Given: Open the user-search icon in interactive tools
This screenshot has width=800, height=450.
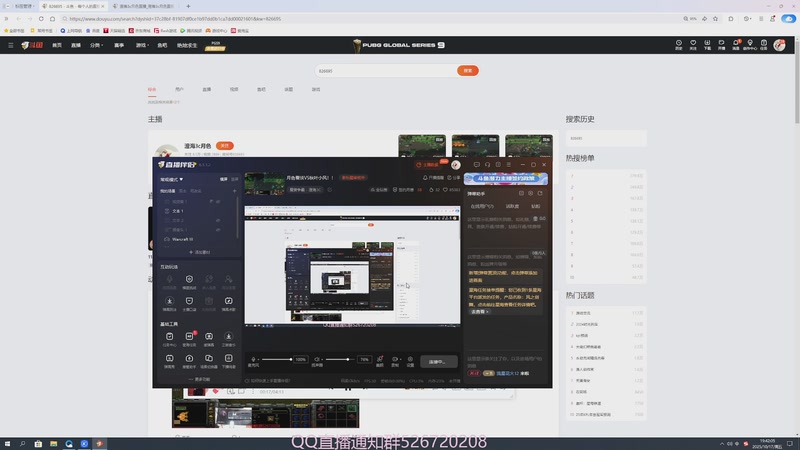Looking at the screenshot, I should (229, 281).
